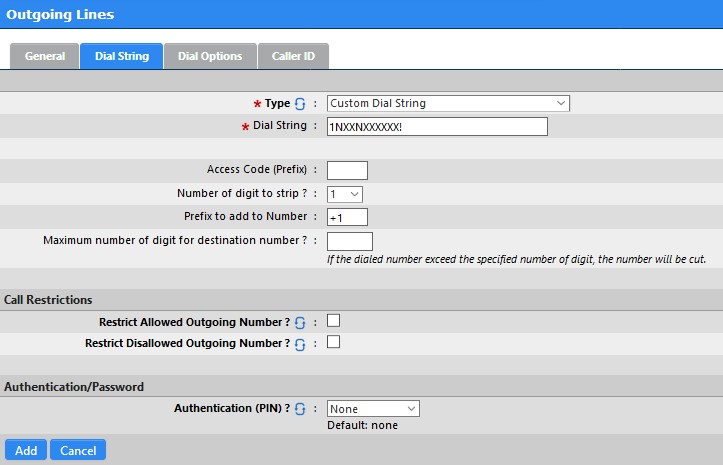Click the Outgoing Lines header title

(60, 14)
